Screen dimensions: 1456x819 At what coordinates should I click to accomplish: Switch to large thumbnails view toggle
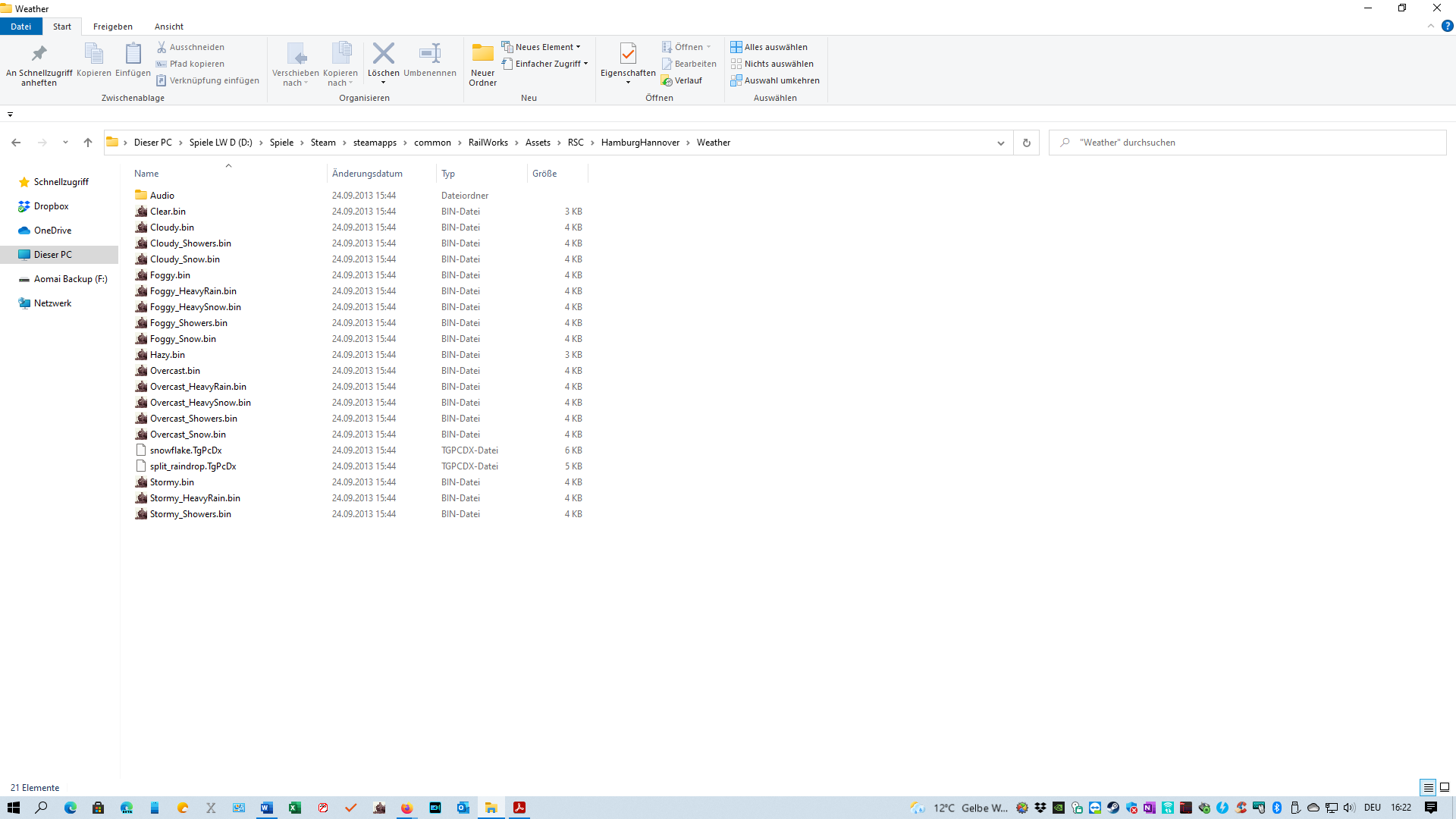[x=1445, y=787]
